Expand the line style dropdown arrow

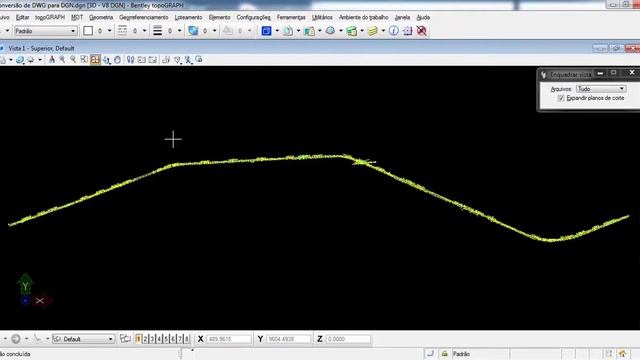(144, 31)
